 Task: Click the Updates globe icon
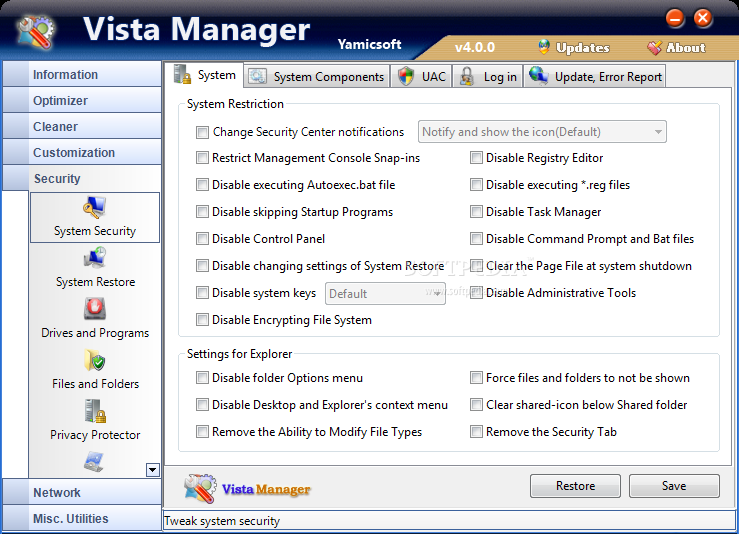pos(544,47)
